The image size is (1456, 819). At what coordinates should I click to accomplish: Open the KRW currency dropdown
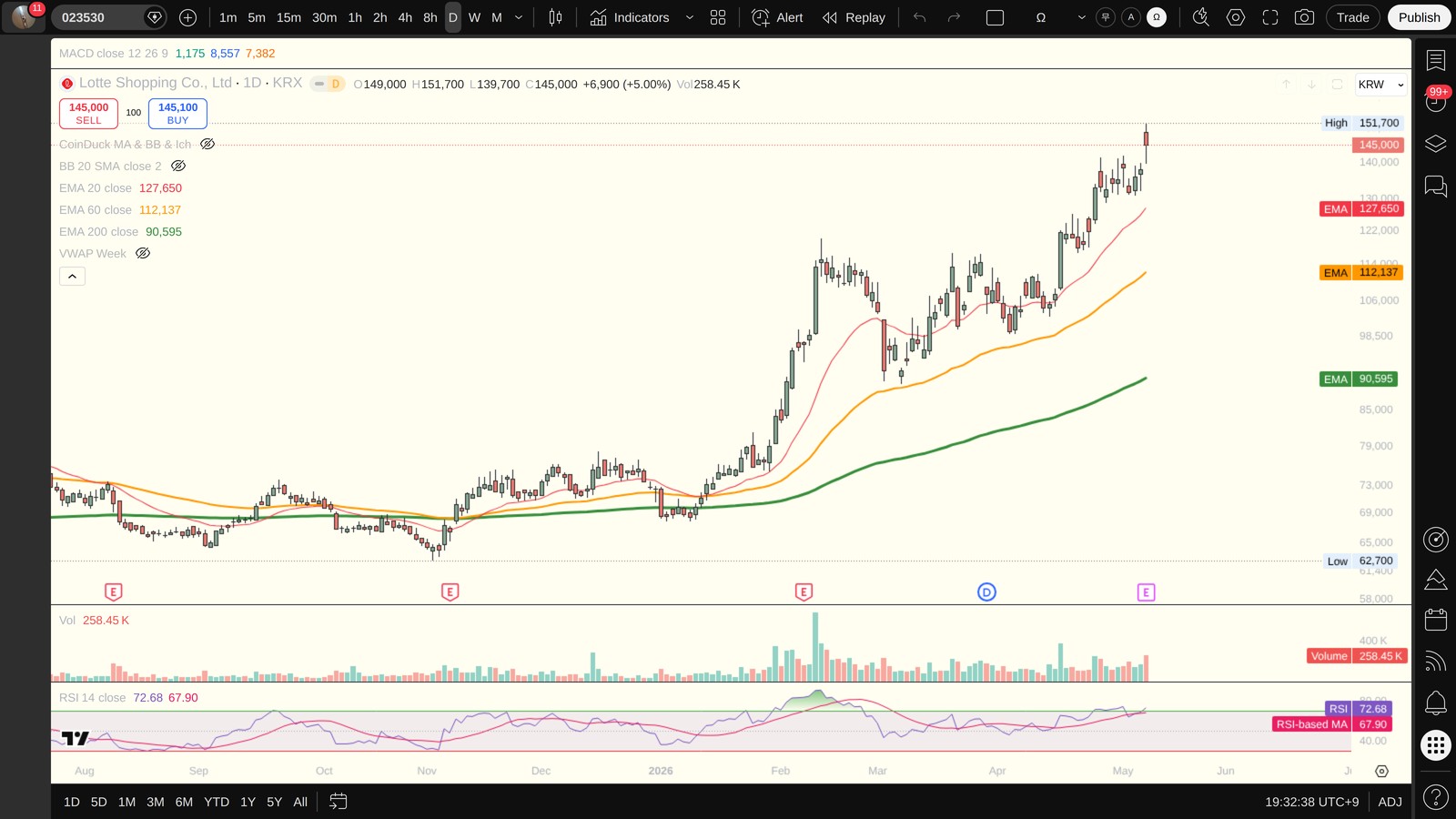pos(1381,85)
